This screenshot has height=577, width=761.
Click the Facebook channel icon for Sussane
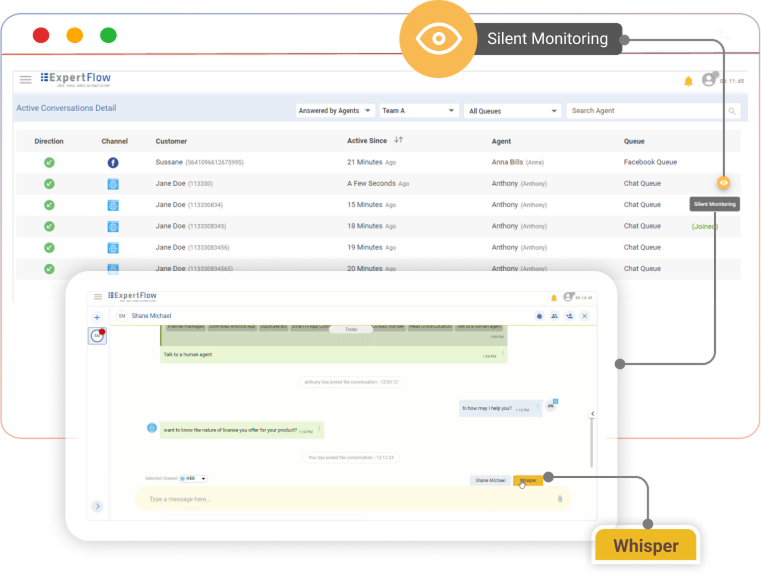coord(113,162)
